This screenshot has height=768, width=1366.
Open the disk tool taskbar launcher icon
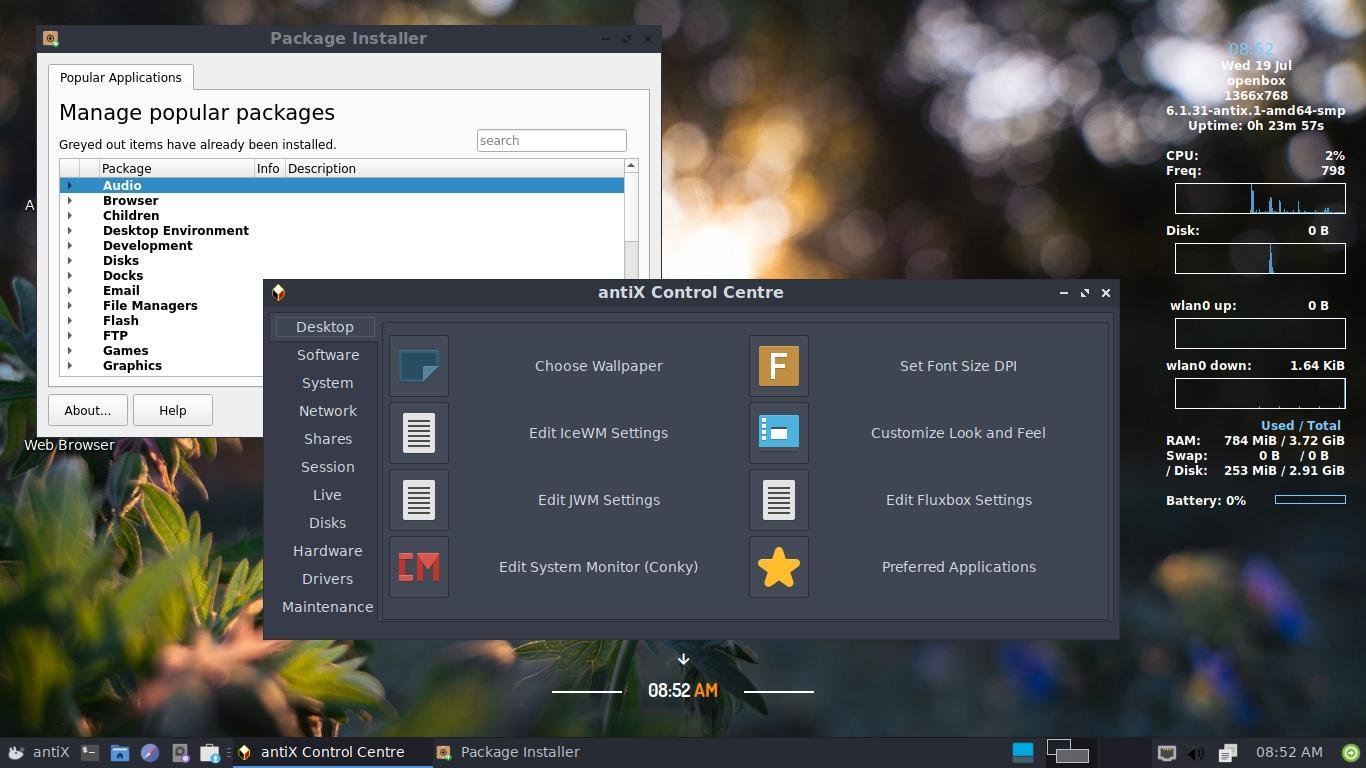(x=180, y=752)
